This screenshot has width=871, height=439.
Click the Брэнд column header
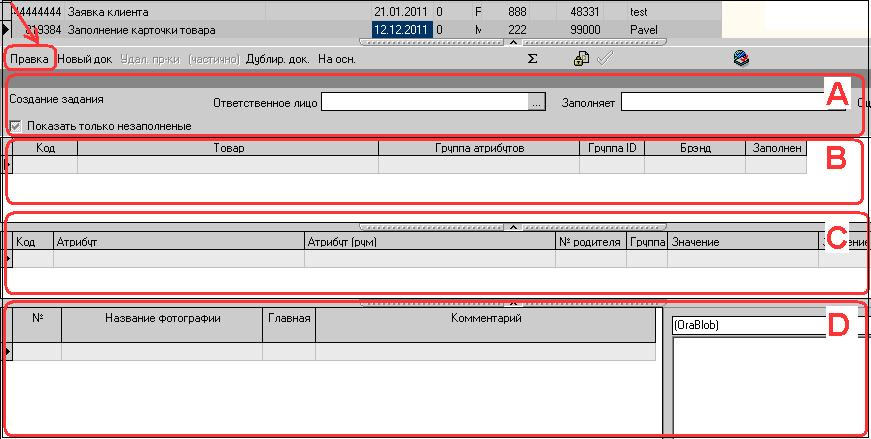pyautogui.click(x=695, y=148)
